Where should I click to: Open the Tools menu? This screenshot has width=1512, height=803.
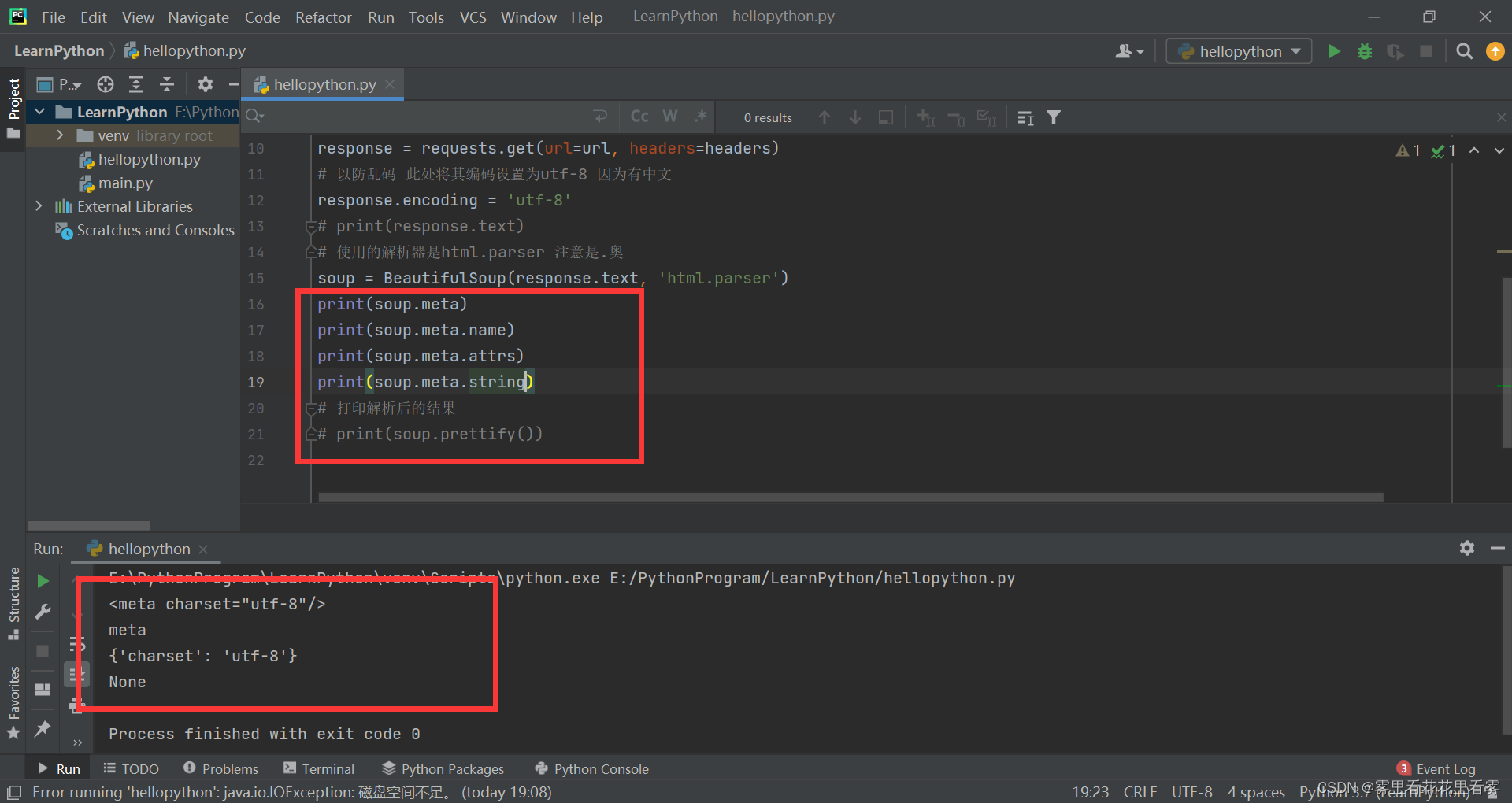426,17
